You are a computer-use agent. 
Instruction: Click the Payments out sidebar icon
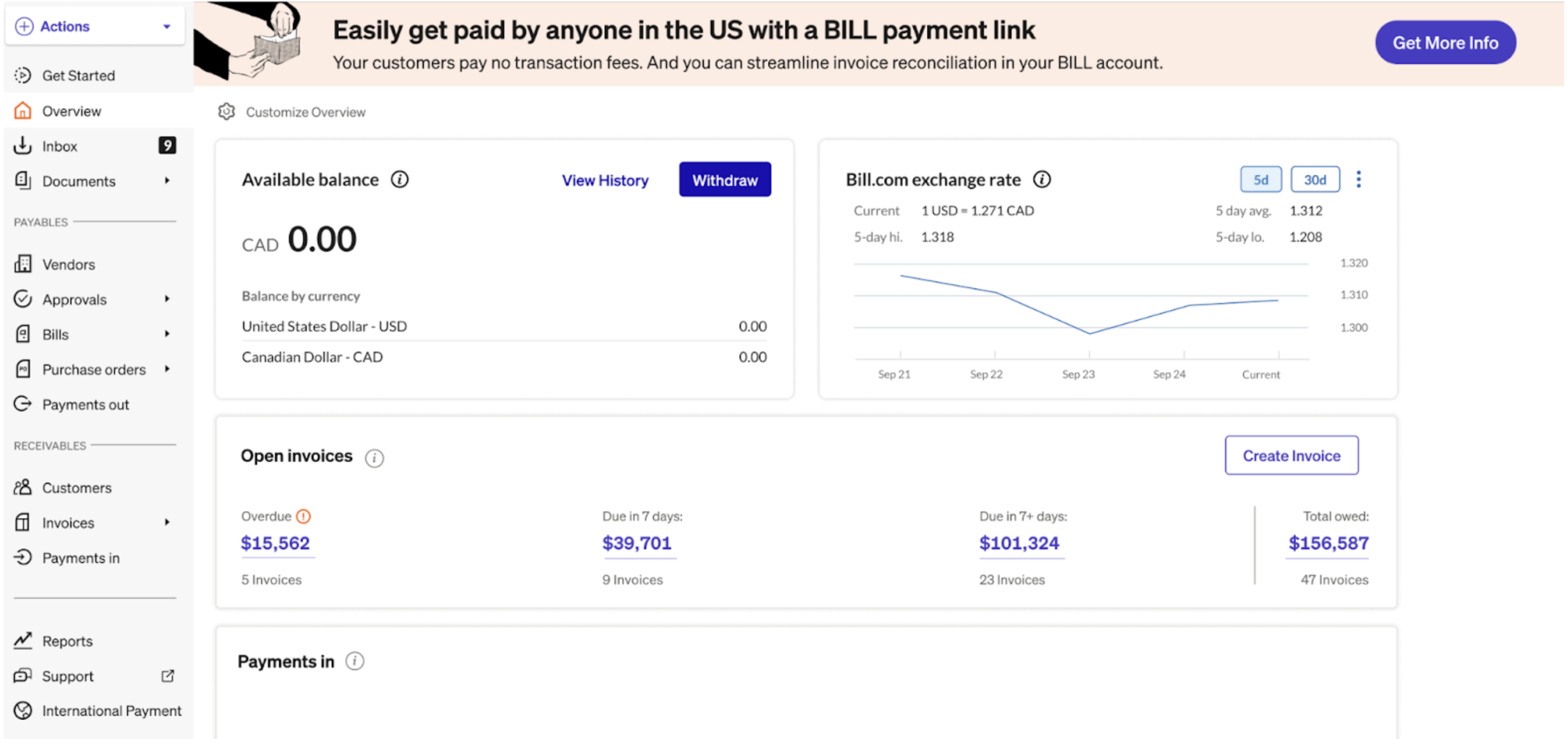pos(23,404)
